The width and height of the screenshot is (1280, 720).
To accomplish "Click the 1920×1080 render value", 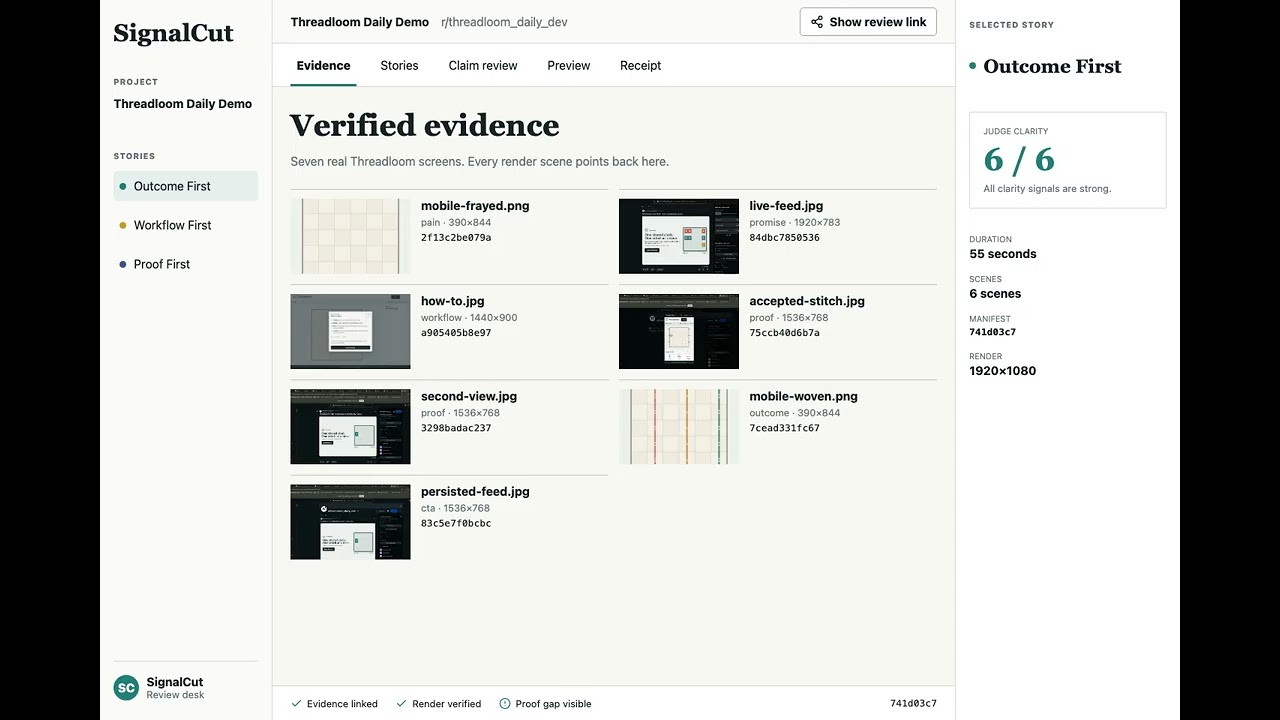I will 1002,371.
